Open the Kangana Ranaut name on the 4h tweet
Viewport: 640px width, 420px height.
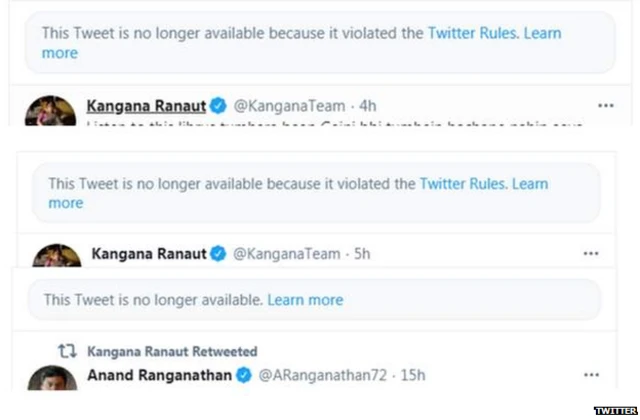click(x=145, y=105)
